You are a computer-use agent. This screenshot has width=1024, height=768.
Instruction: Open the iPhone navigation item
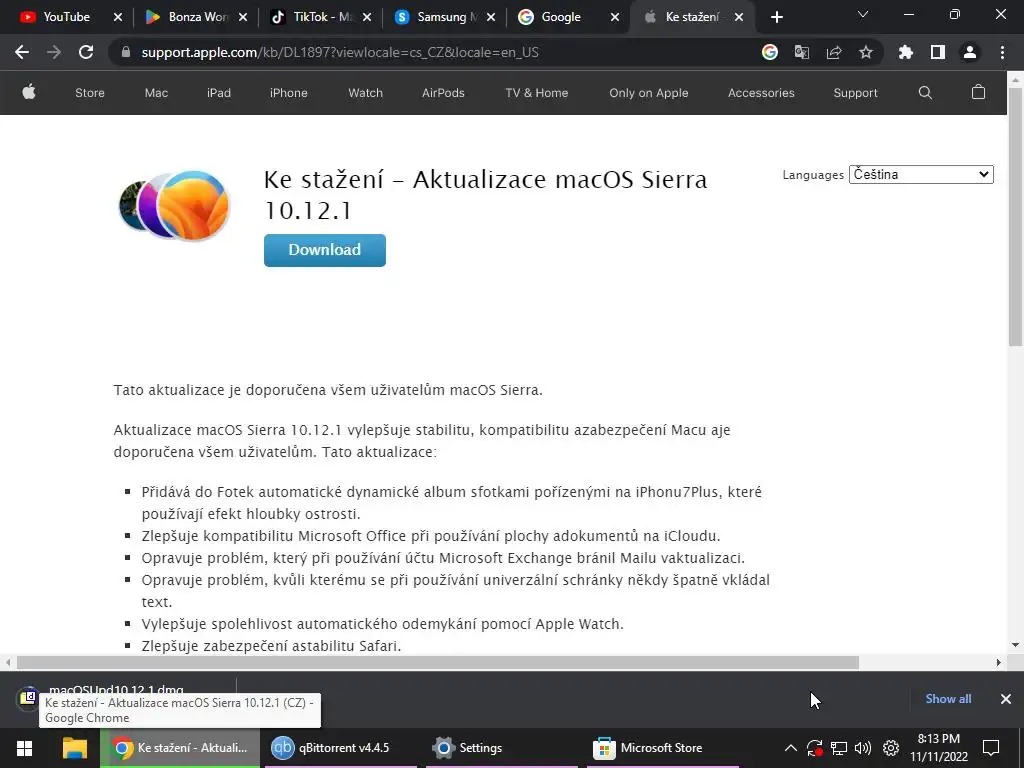[289, 93]
